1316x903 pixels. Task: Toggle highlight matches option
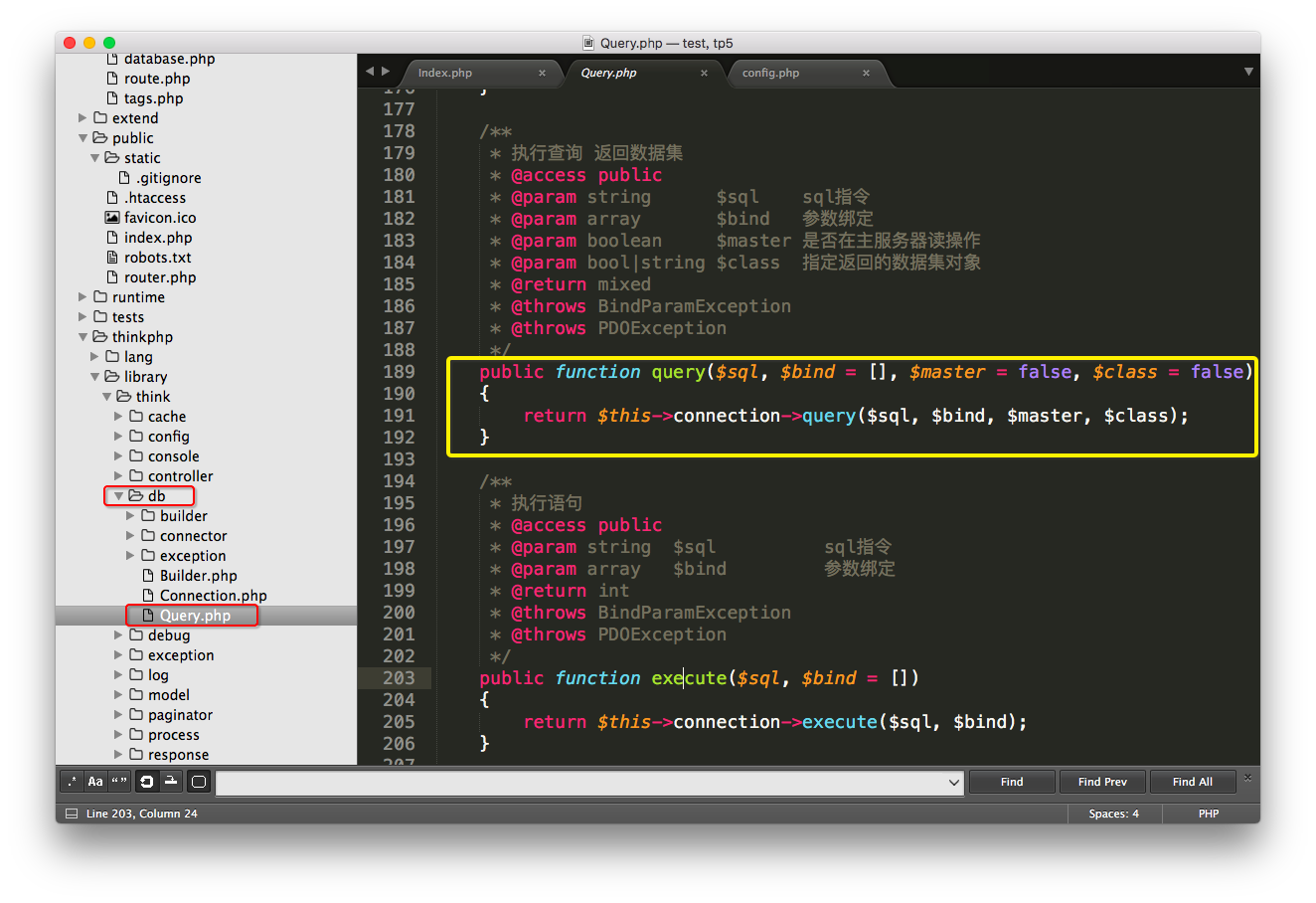[x=199, y=782]
